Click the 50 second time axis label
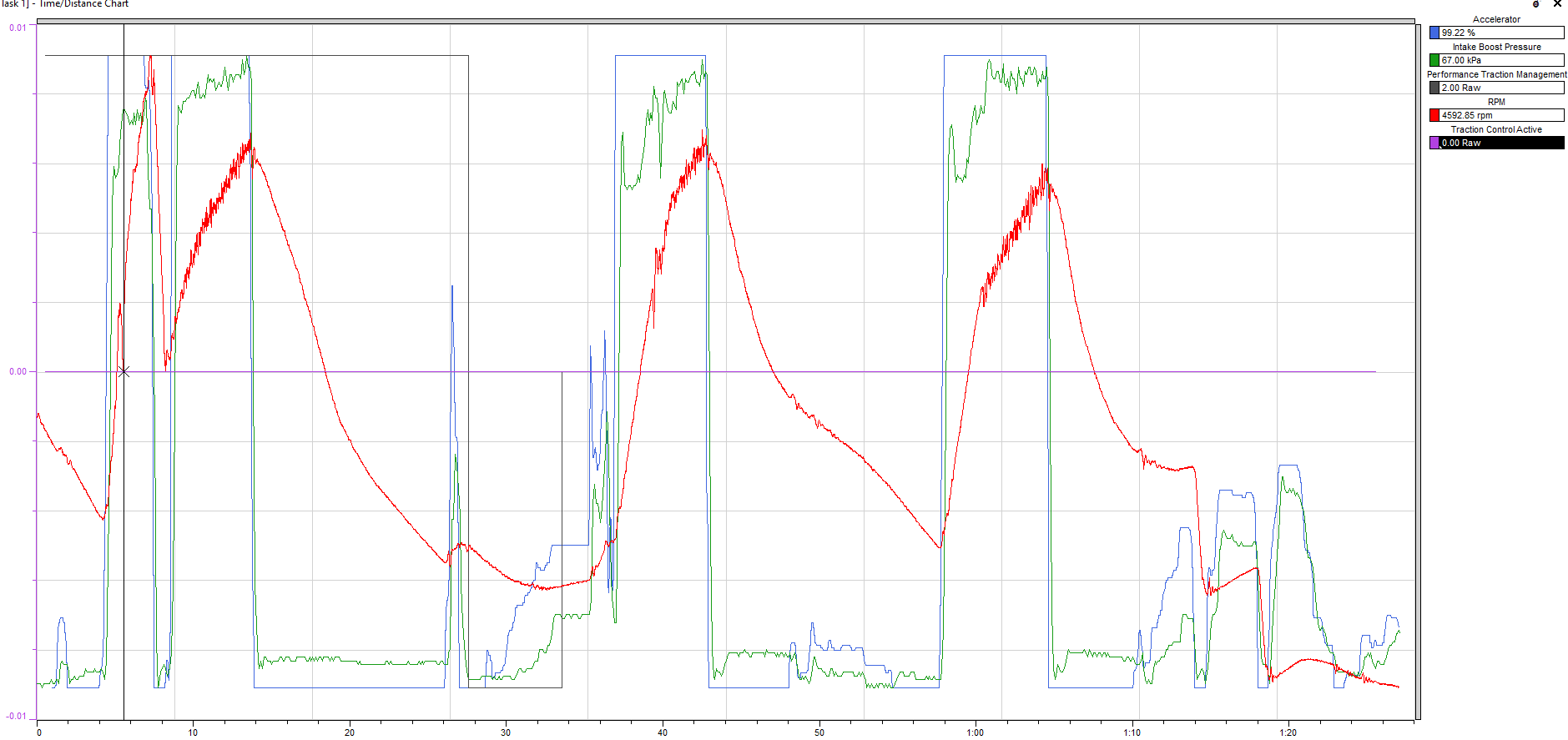The height and width of the screenshot is (740, 1568). pyautogui.click(x=819, y=732)
